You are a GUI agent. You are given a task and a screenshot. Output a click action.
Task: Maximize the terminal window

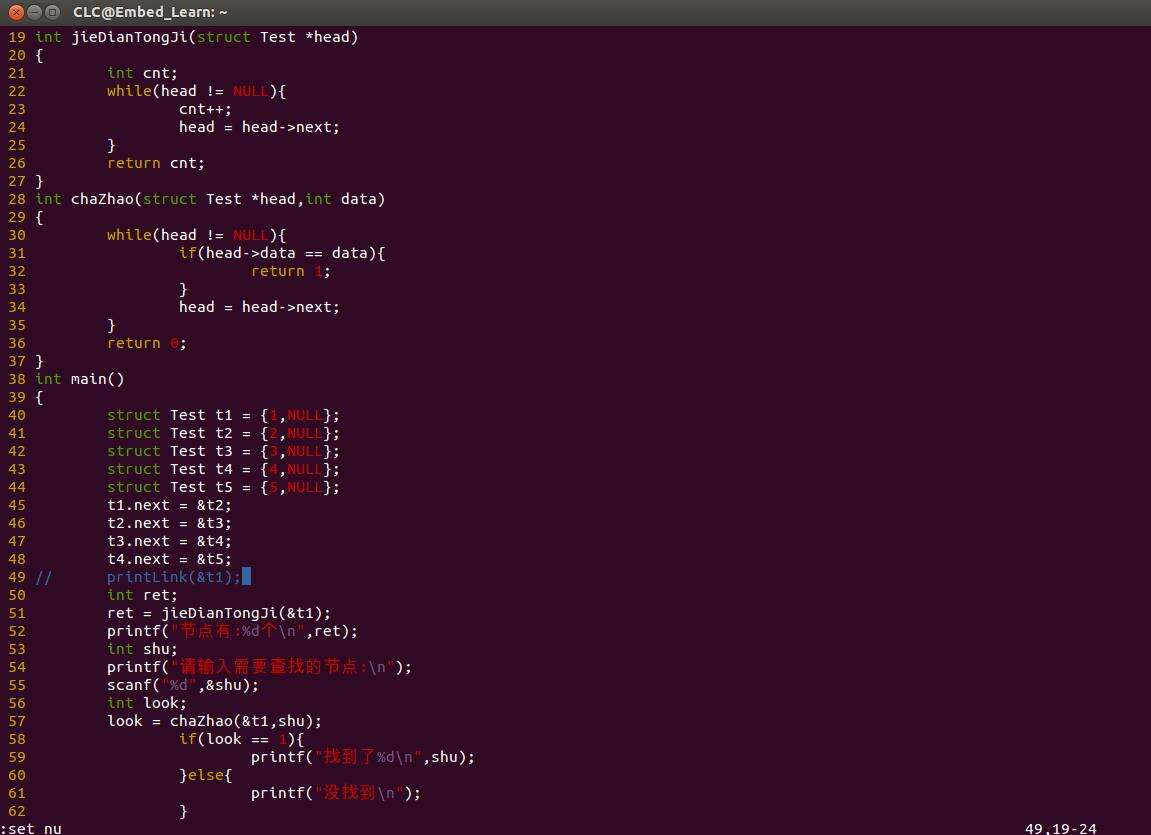(54, 12)
